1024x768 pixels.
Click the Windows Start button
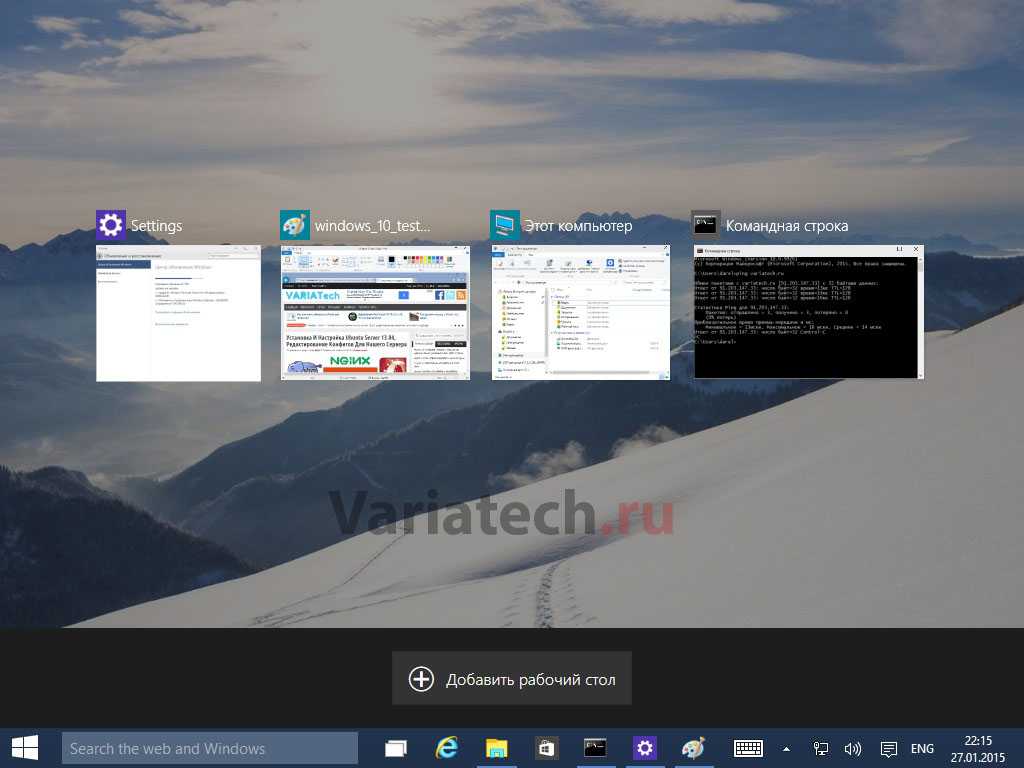coord(25,748)
